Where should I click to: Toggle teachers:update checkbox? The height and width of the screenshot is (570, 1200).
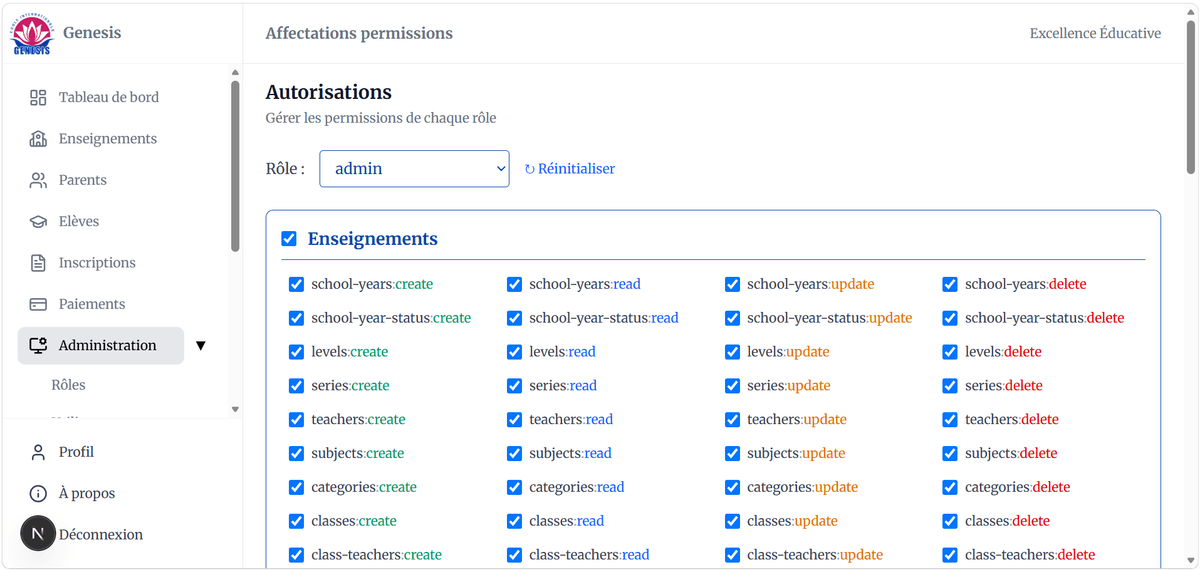point(732,420)
